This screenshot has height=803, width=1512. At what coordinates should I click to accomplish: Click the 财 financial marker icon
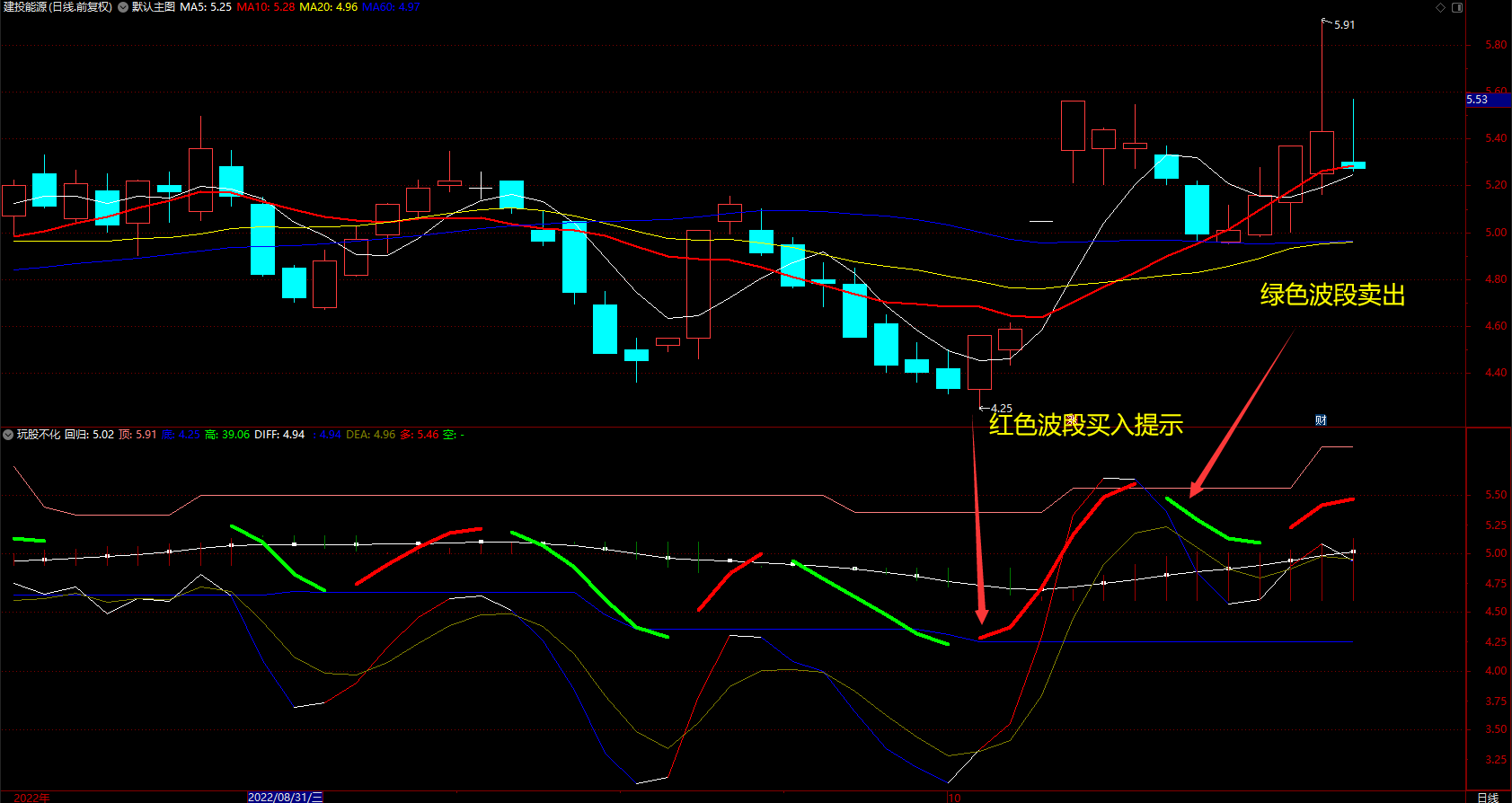coord(1321,420)
